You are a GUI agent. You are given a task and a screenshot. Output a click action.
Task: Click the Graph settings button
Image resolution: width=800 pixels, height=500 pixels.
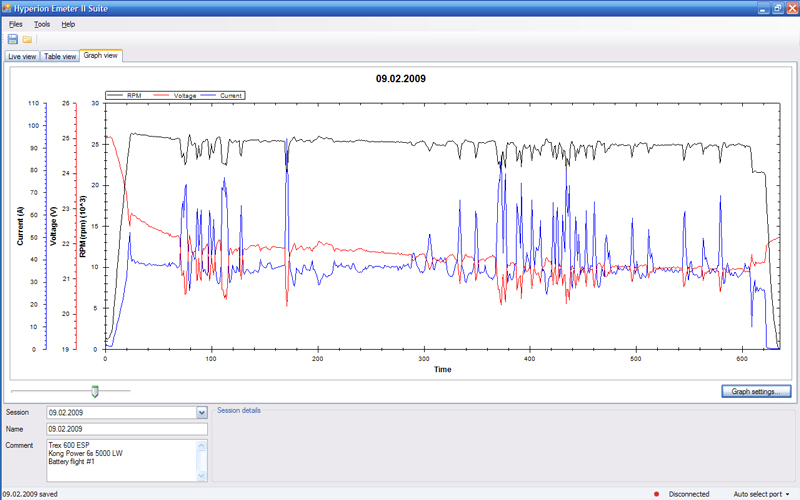click(x=755, y=392)
